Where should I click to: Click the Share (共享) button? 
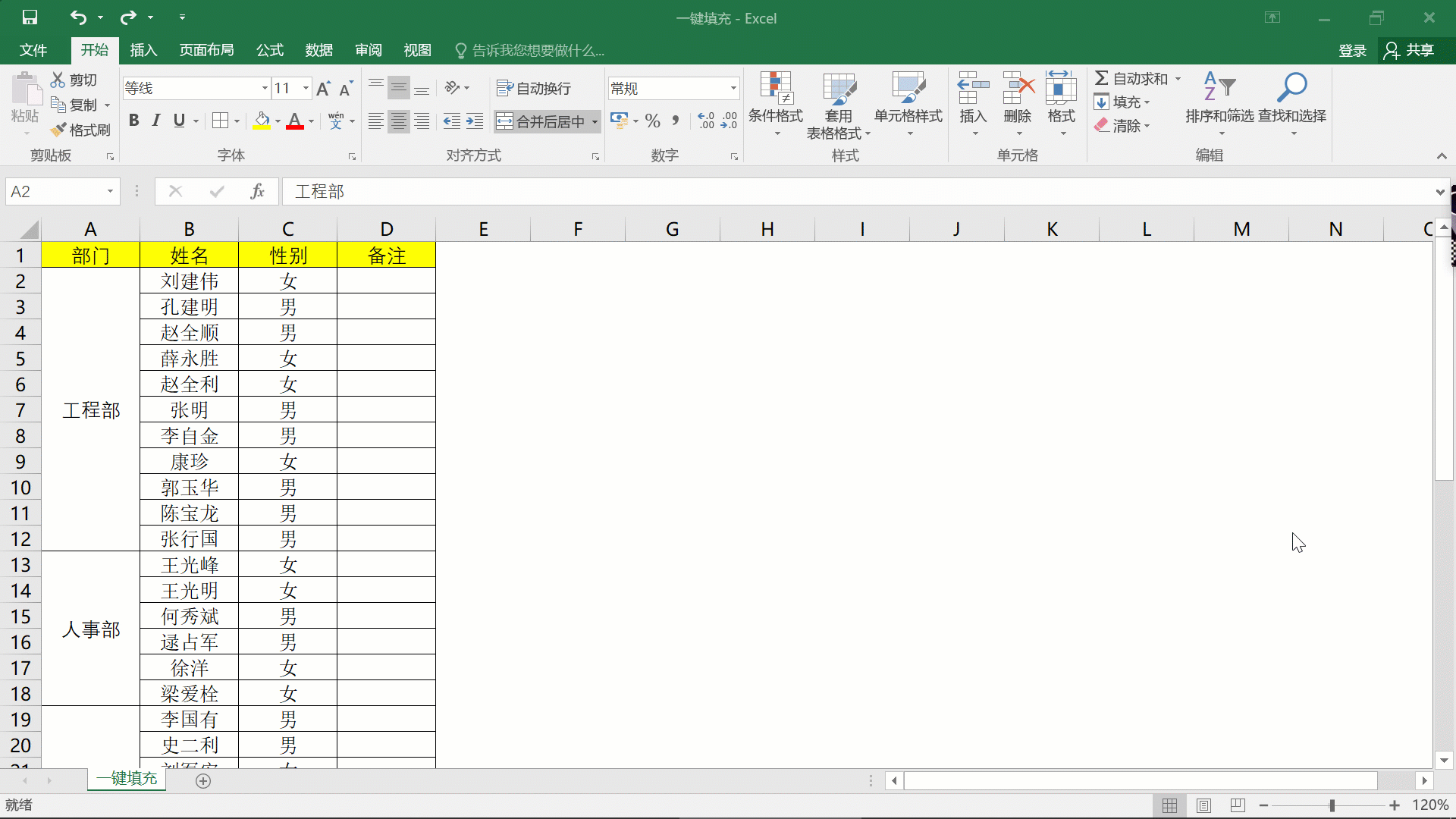[1409, 50]
